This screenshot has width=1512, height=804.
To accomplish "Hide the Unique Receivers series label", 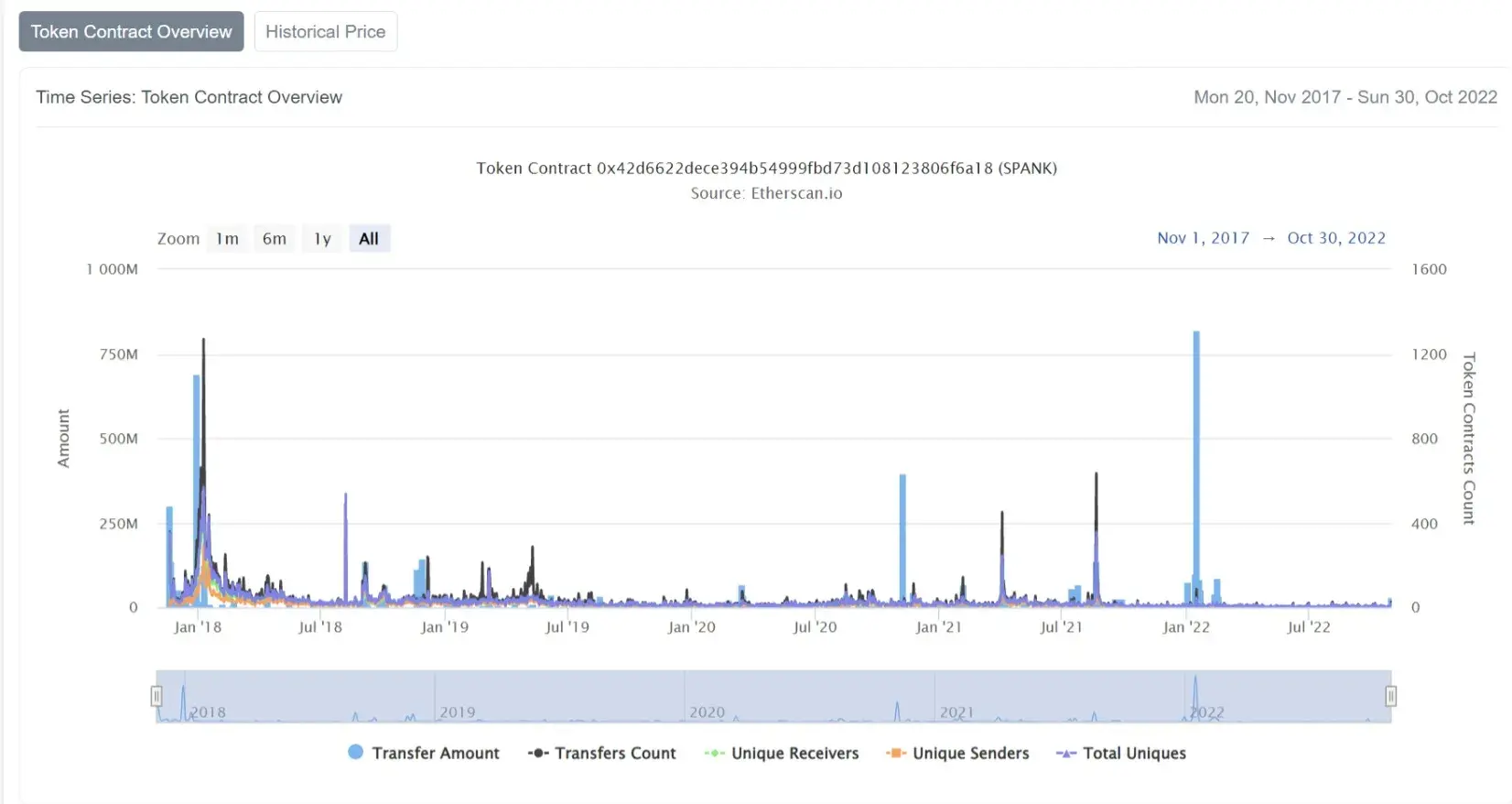I will [794, 753].
